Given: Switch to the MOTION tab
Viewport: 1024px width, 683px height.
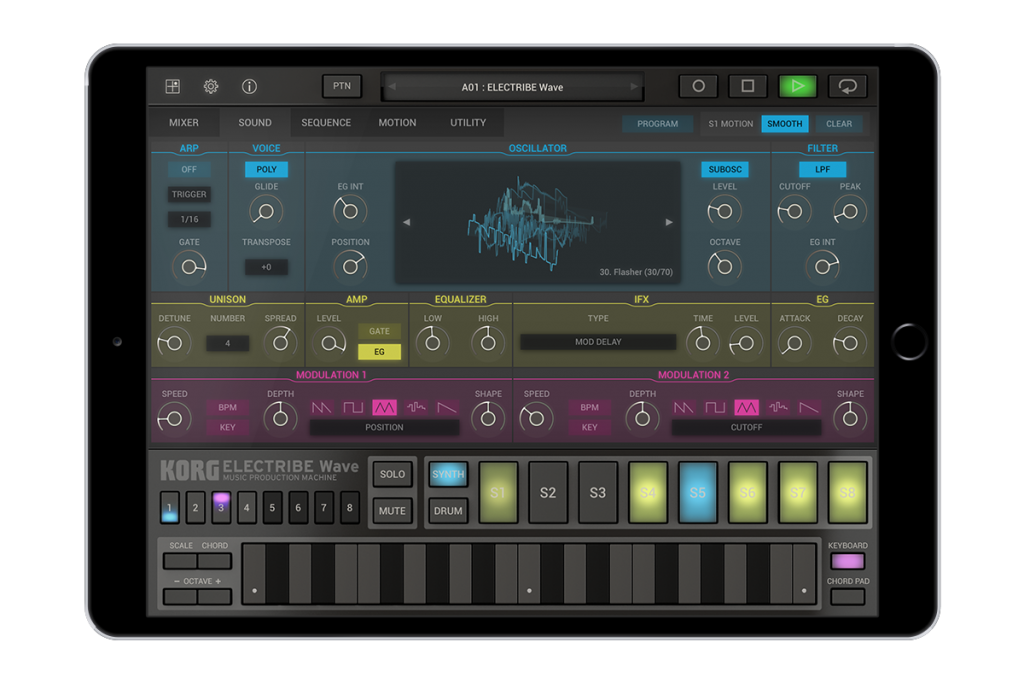Looking at the screenshot, I should (x=397, y=123).
